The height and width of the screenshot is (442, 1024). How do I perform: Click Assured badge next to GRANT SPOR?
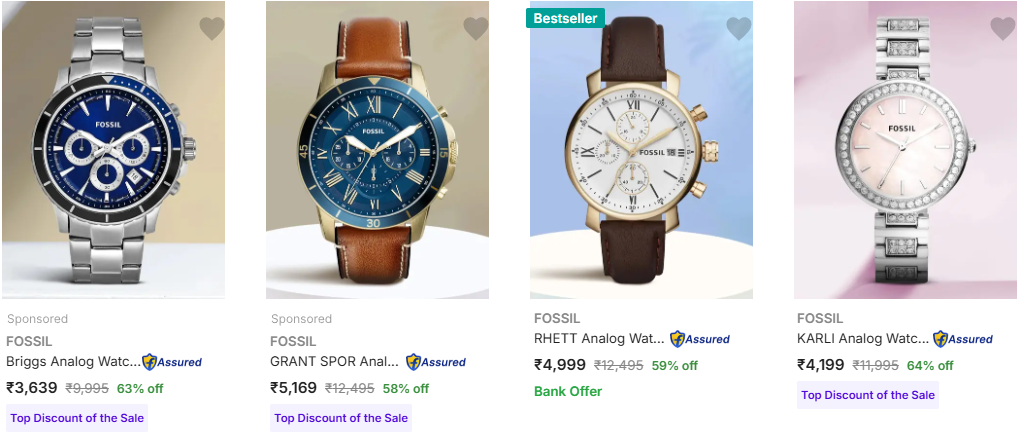(x=436, y=362)
